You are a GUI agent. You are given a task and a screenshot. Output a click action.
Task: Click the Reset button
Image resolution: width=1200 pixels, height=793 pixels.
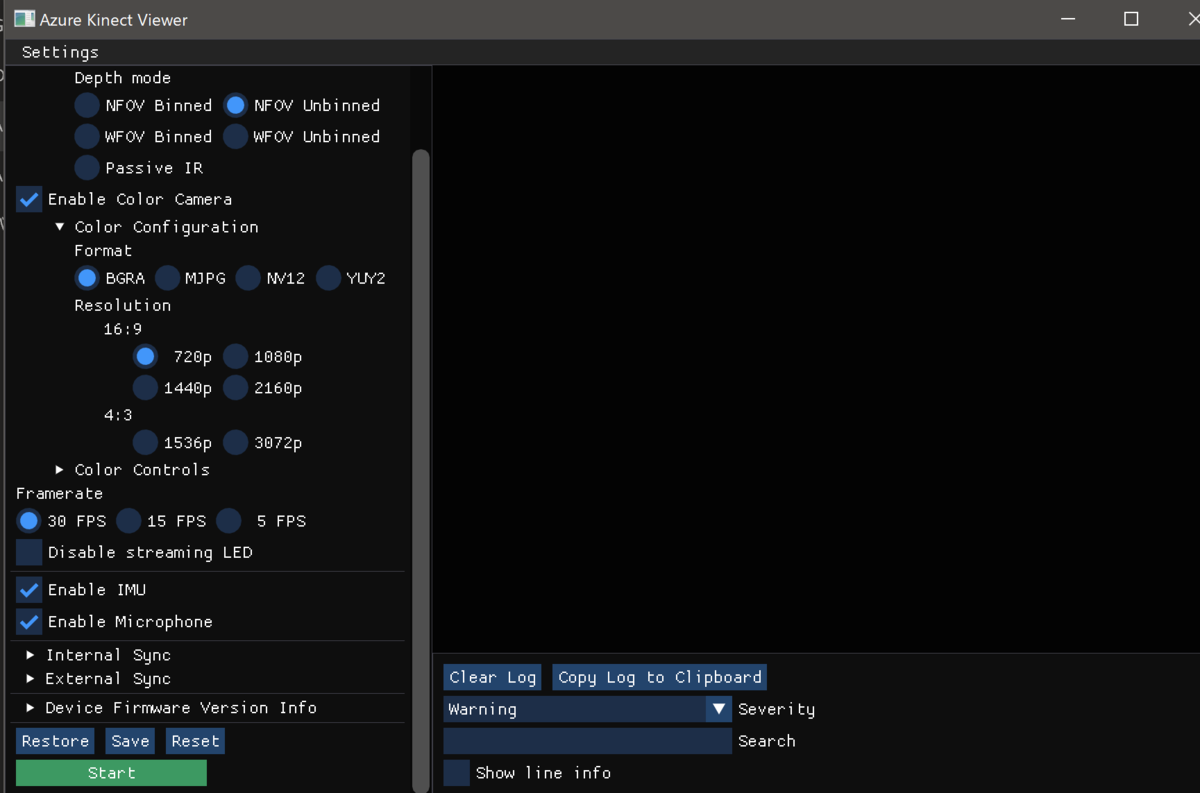tap(195, 741)
